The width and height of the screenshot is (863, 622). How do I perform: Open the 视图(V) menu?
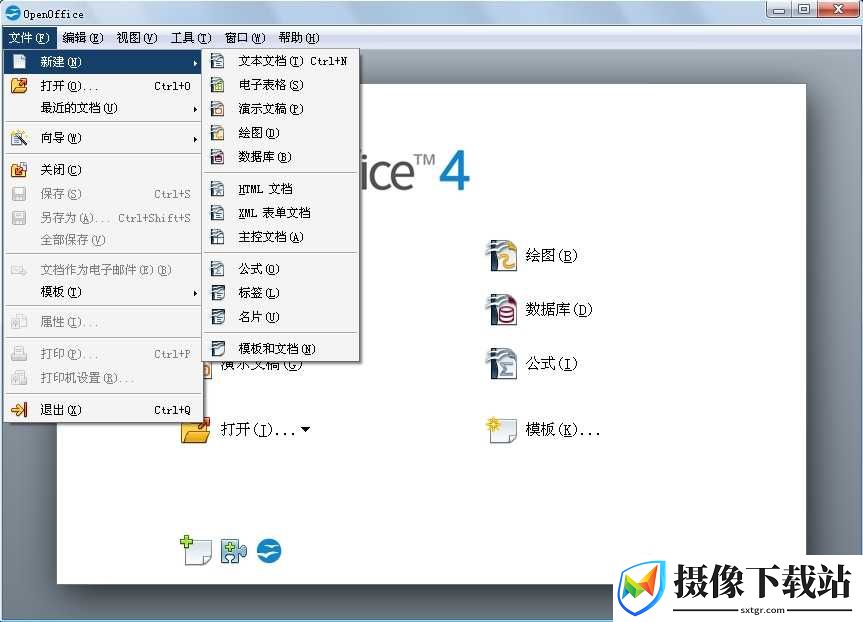click(137, 38)
